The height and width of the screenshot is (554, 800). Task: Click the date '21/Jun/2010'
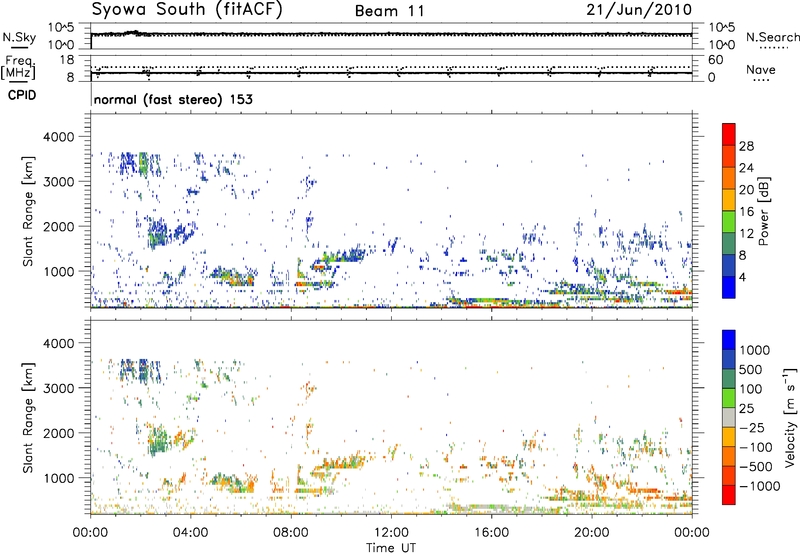click(639, 10)
